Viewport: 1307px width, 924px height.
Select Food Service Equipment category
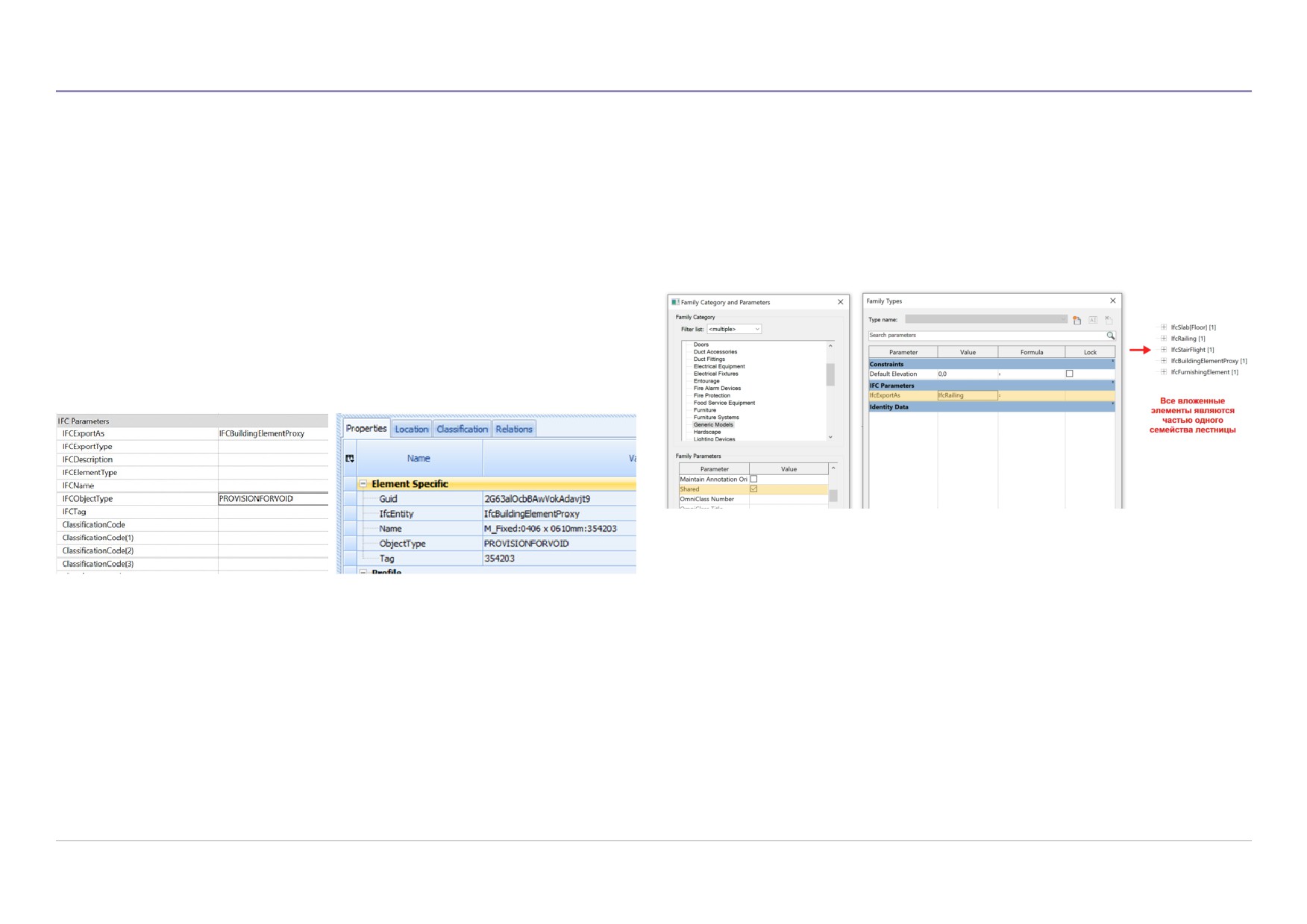(x=724, y=403)
